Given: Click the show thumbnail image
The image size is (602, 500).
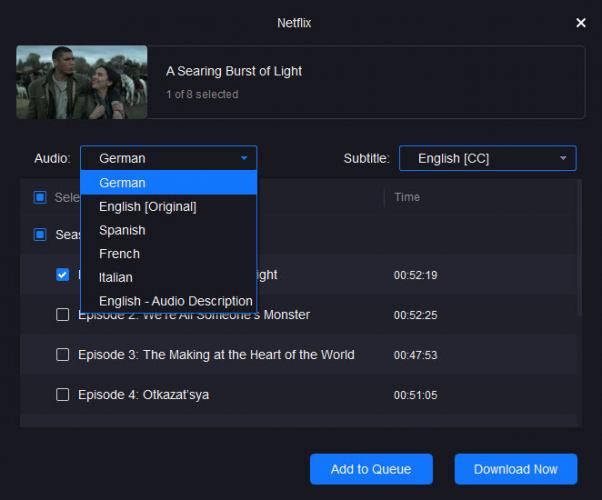Looking at the screenshot, I should pos(82,82).
